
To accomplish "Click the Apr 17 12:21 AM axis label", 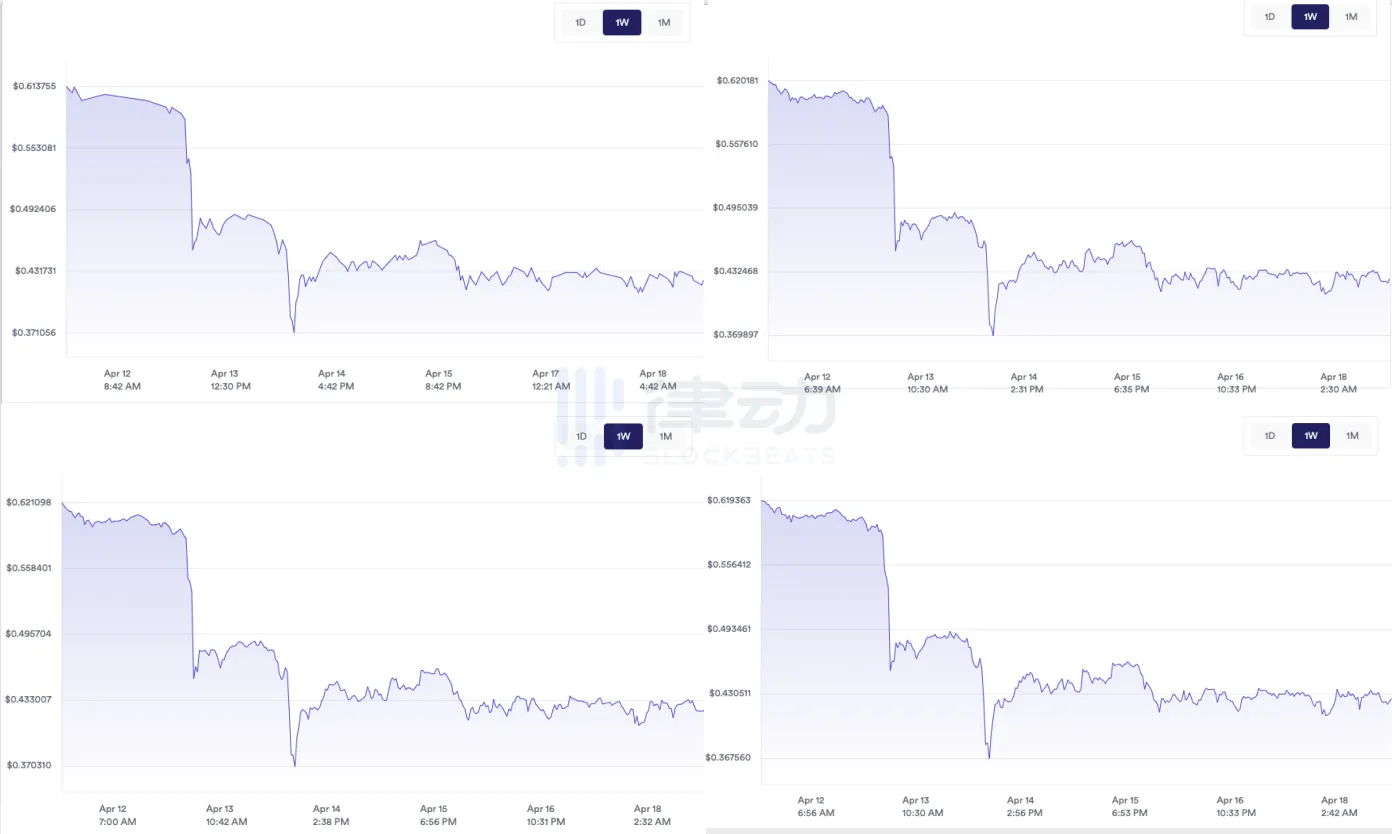I will 546,380.
